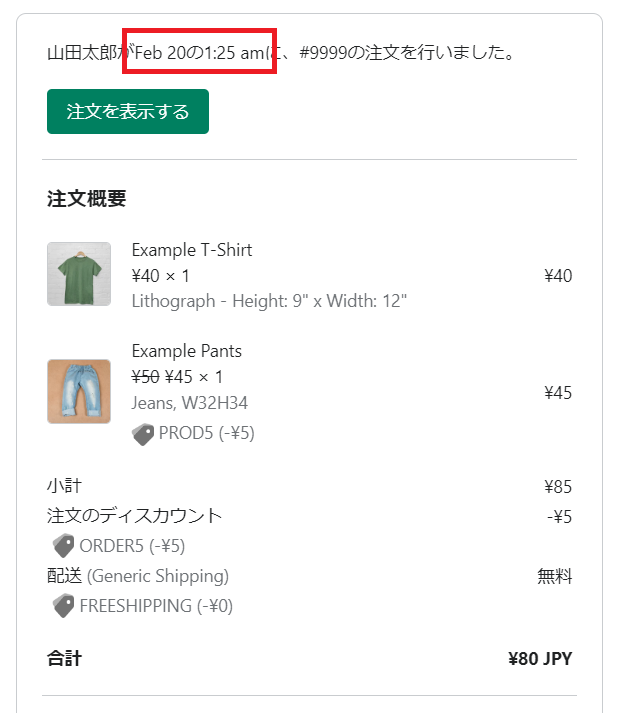Click the struck-through ¥50 original price
Image resolution: width=623 pixels, height=713 pixels.
146,377
